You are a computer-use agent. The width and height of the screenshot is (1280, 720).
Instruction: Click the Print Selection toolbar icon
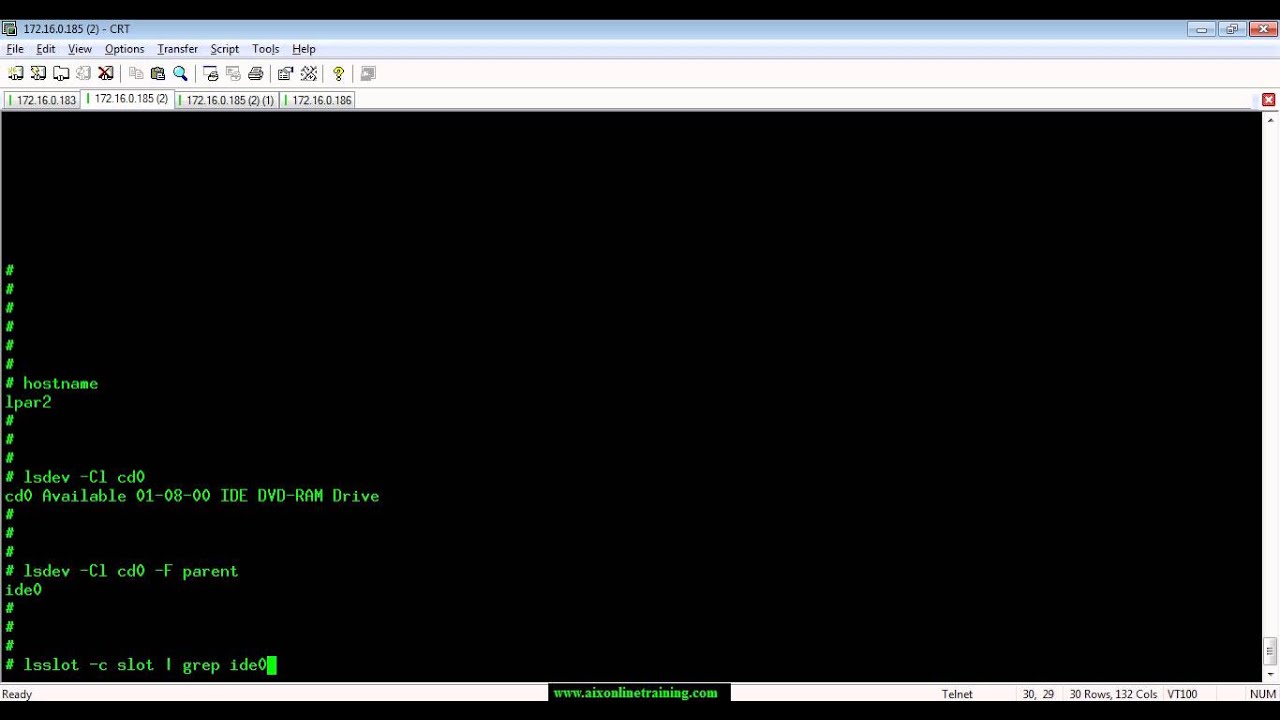pos(233,73)
